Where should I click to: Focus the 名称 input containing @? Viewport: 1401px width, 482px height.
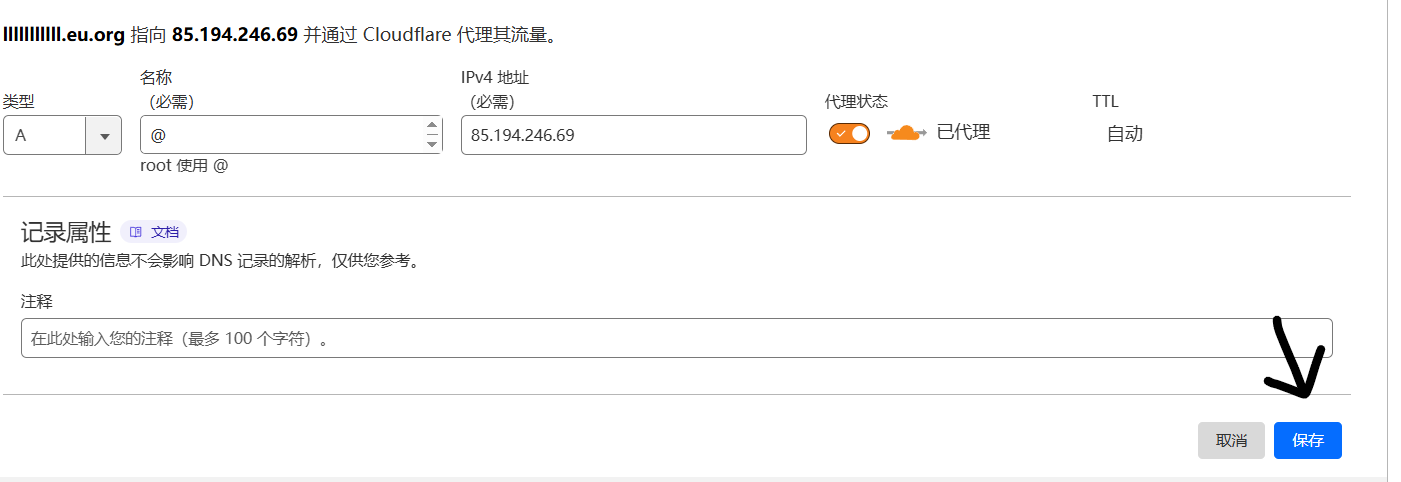pyautogui.click(x=291, y=135)
